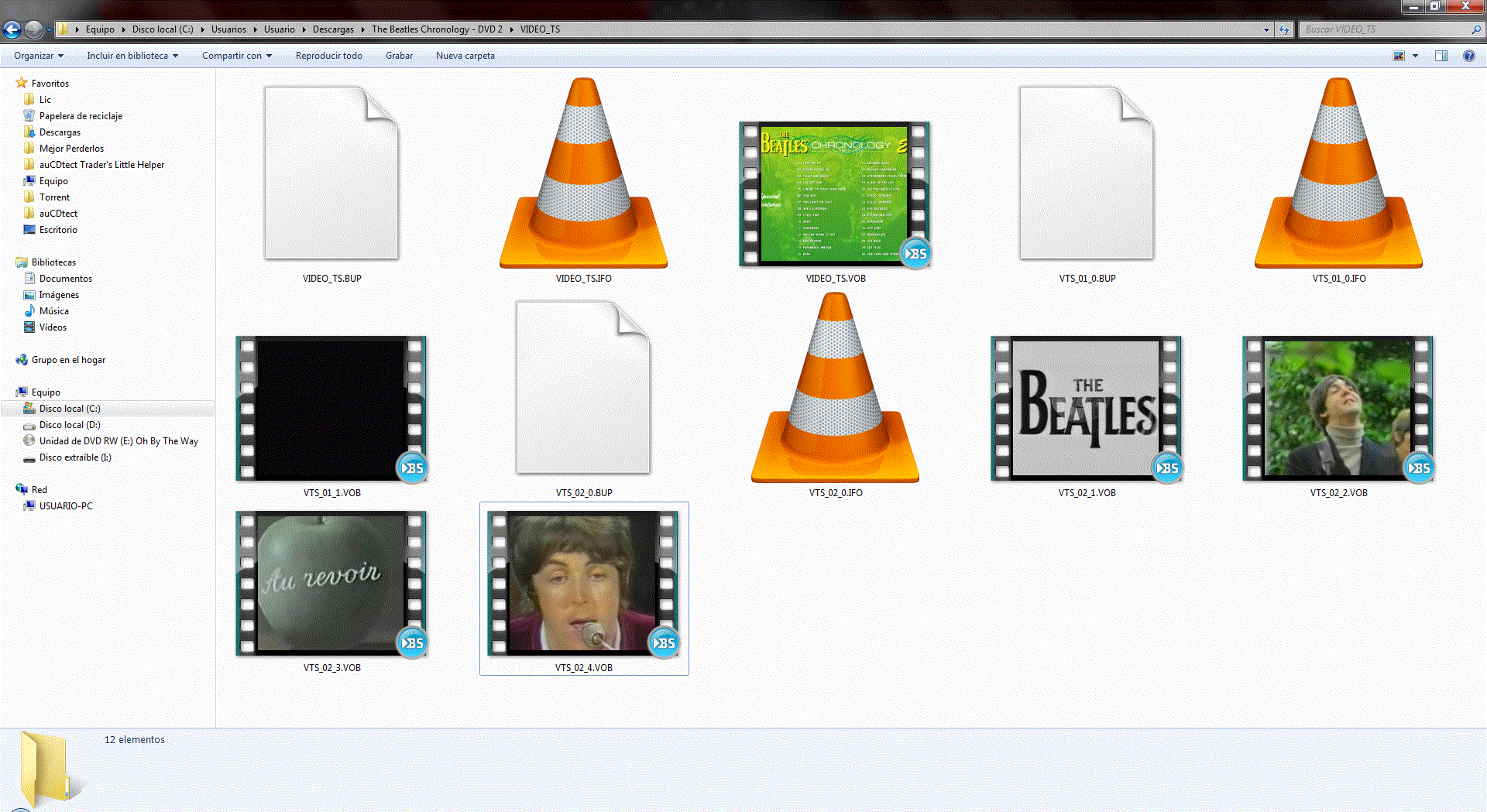Expand the arrow after Usuarios in address bar
The image size is (1487, 812).
click(255, 29)
